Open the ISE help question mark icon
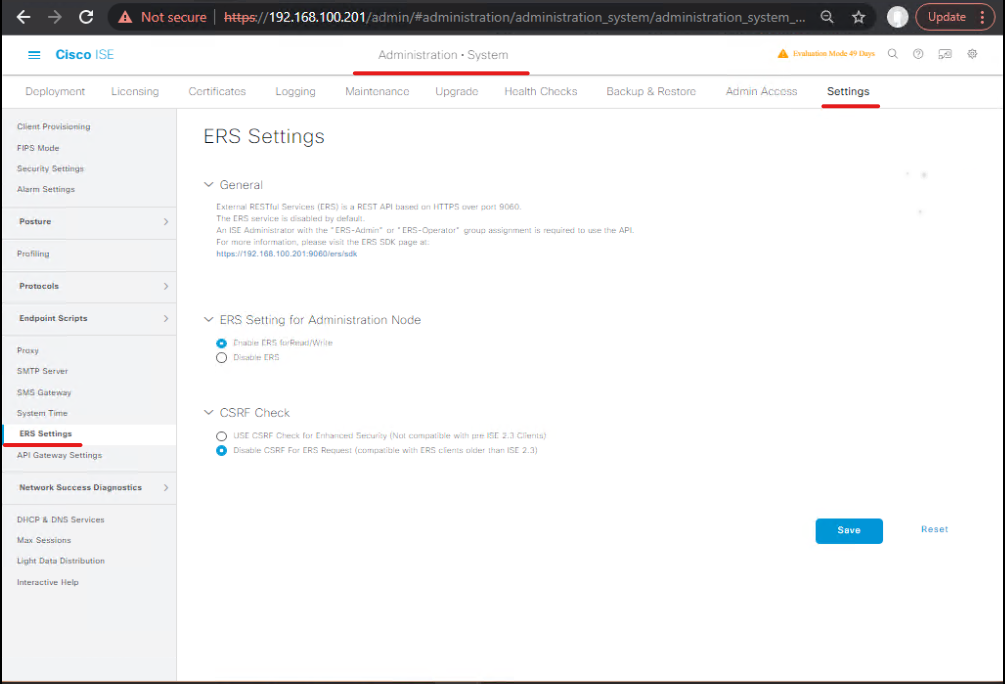1005x684 pixels. [x=918, y=54]
